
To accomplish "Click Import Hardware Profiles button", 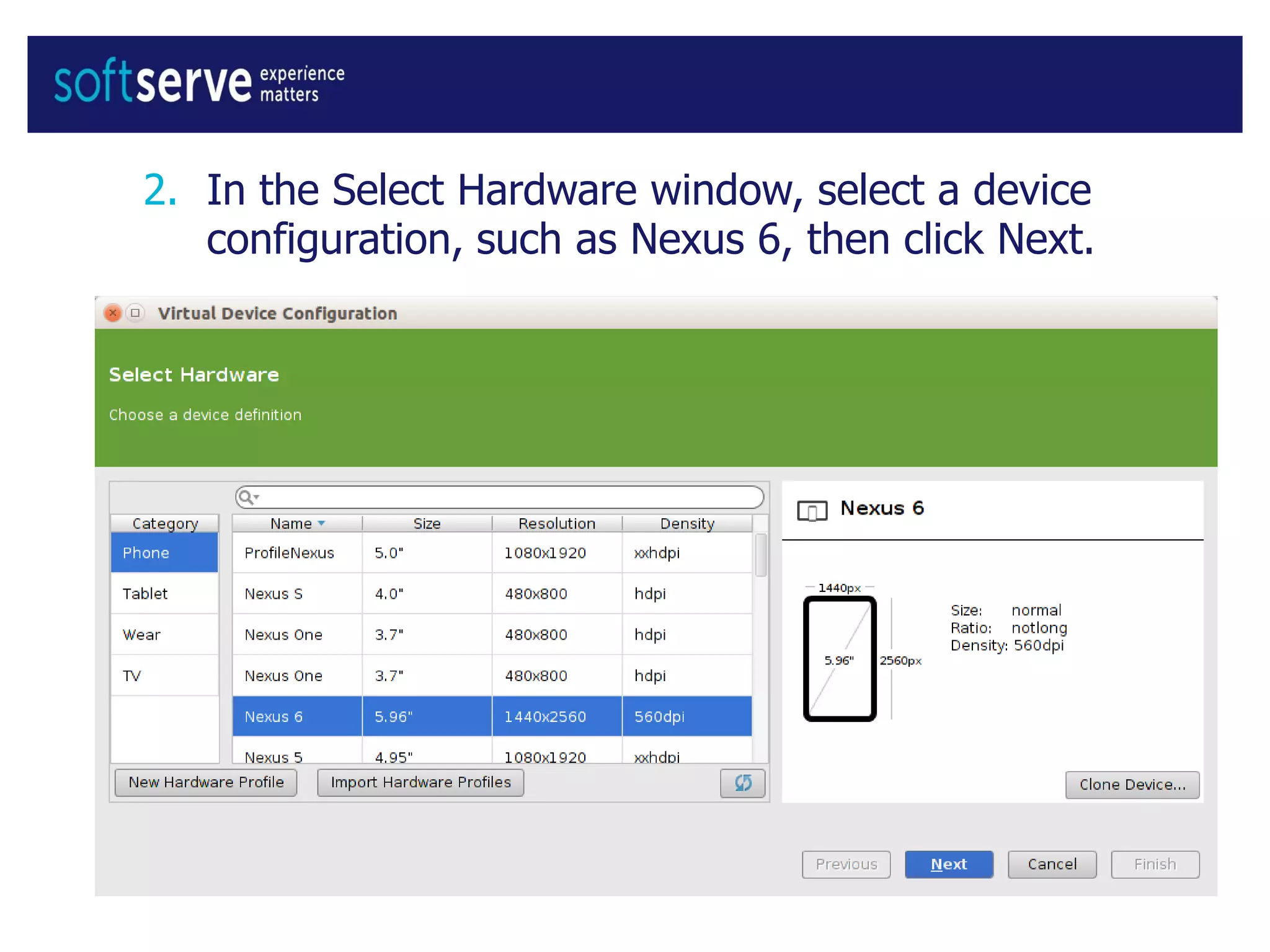I will click(420, 782).
